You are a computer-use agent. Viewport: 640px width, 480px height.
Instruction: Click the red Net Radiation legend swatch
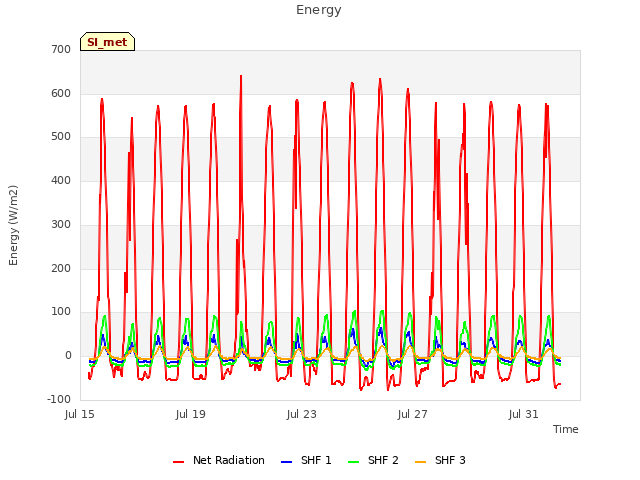[178, 462]
